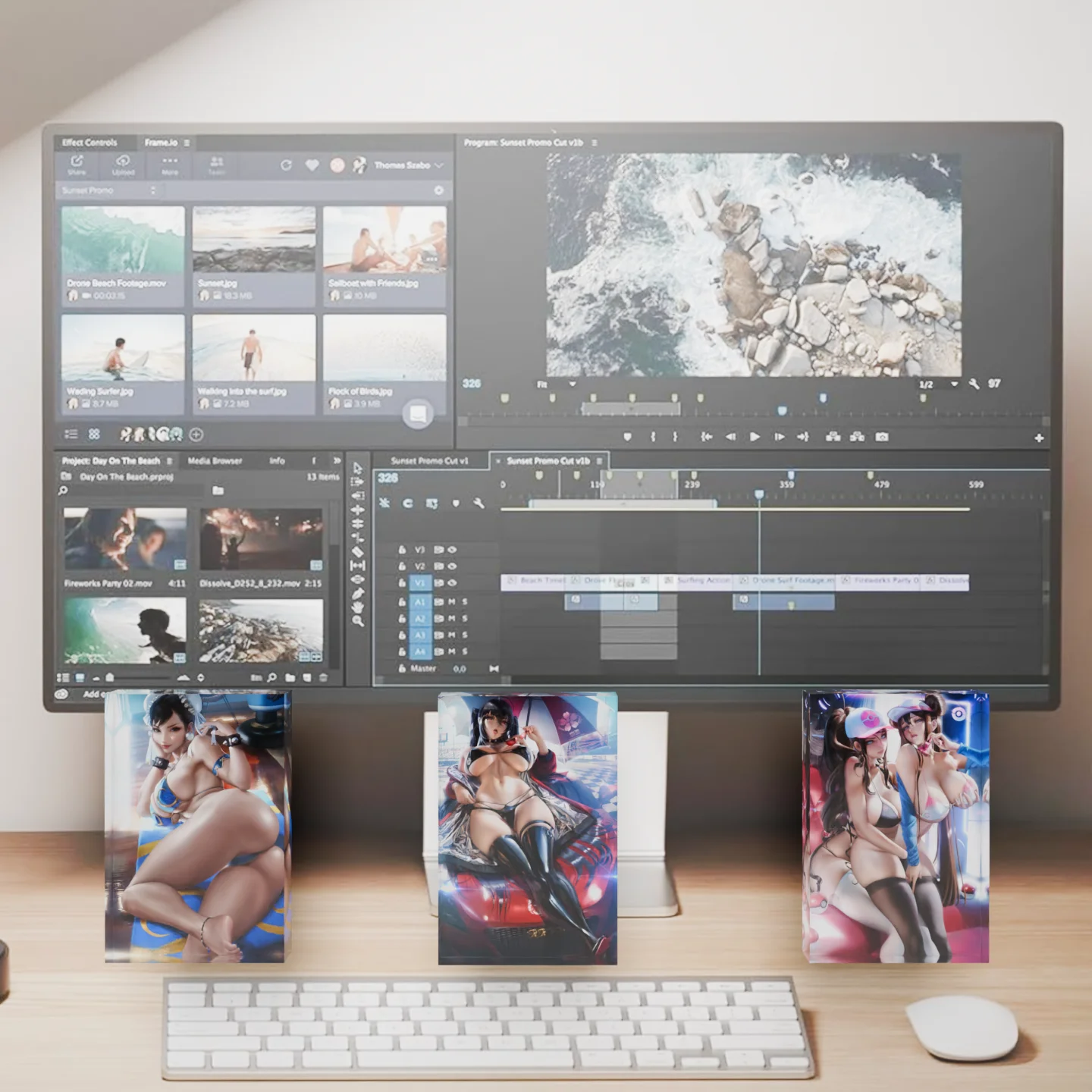Open the Program monitor button editor plus
The height and width of the screenshot is (1092, 1092).
click(x=1039, y=438)
